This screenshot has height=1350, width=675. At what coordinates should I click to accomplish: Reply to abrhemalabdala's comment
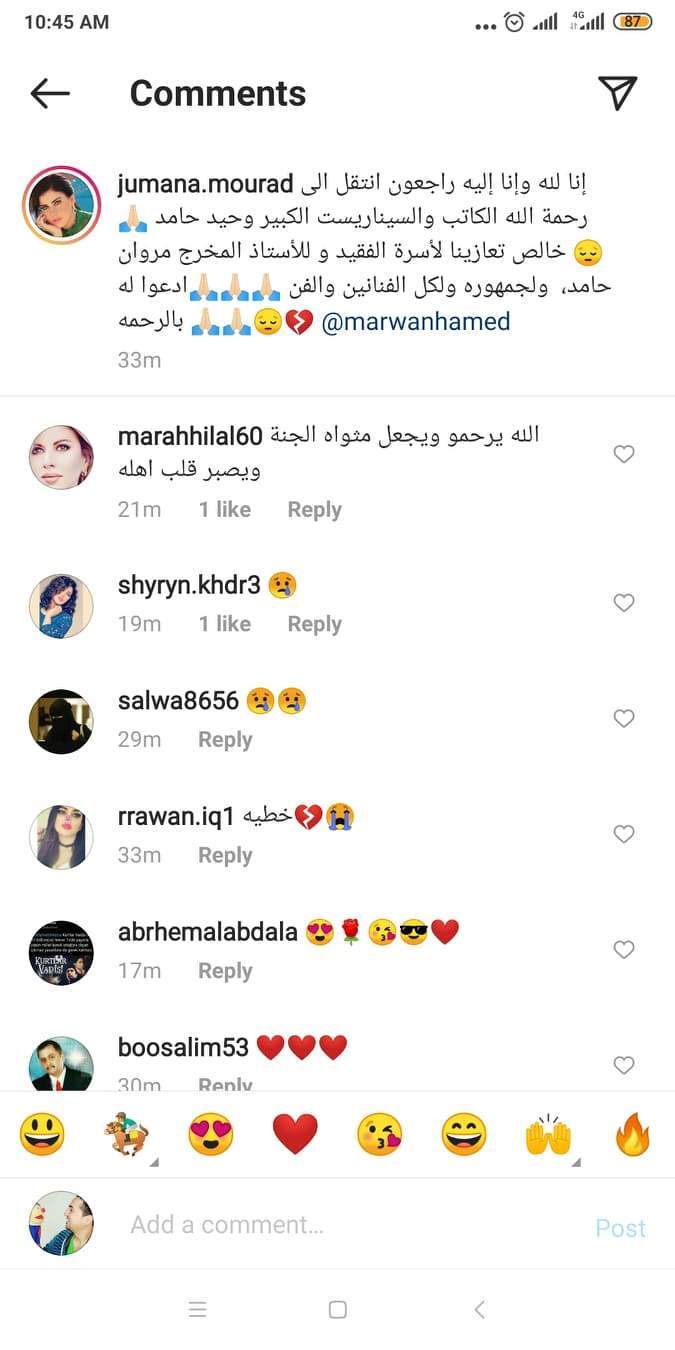click(x=225, y=971)
